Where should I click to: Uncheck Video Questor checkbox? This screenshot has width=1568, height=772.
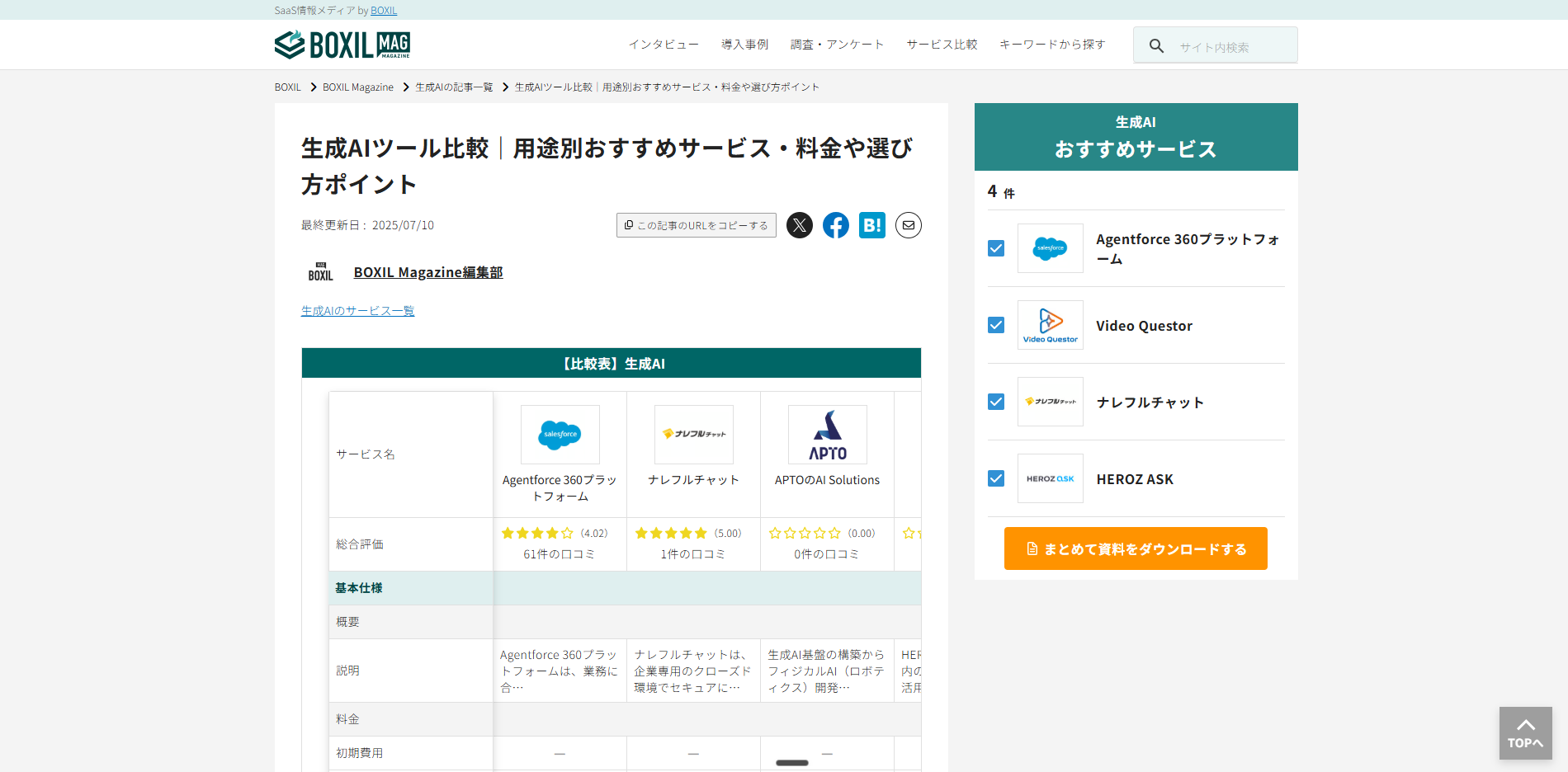click(996, 325)
